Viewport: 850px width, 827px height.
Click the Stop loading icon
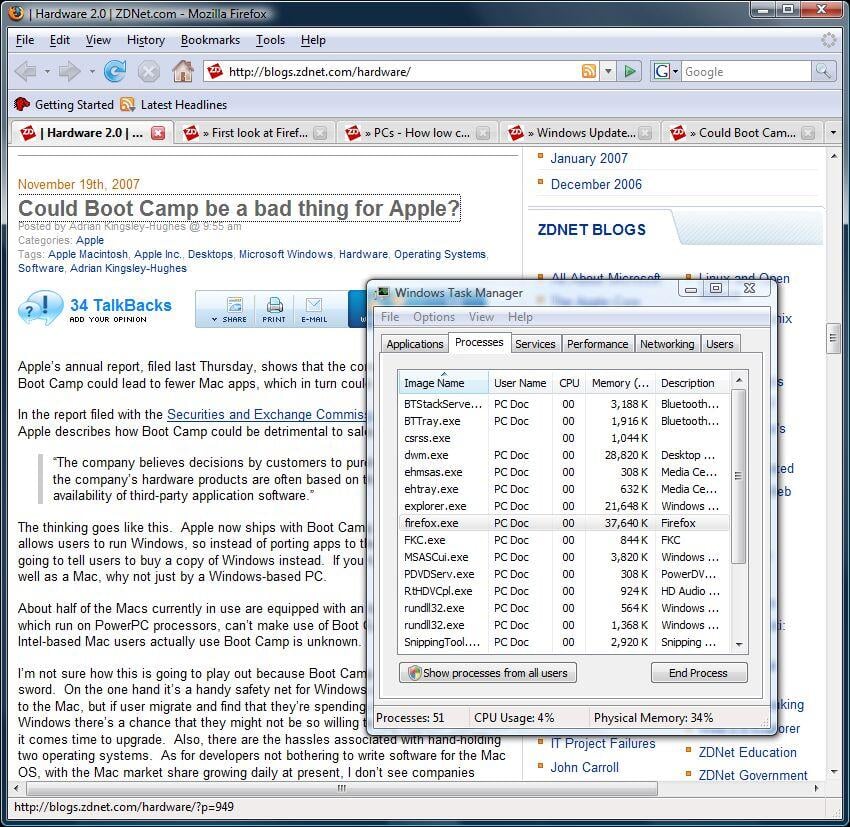point(149,72)
